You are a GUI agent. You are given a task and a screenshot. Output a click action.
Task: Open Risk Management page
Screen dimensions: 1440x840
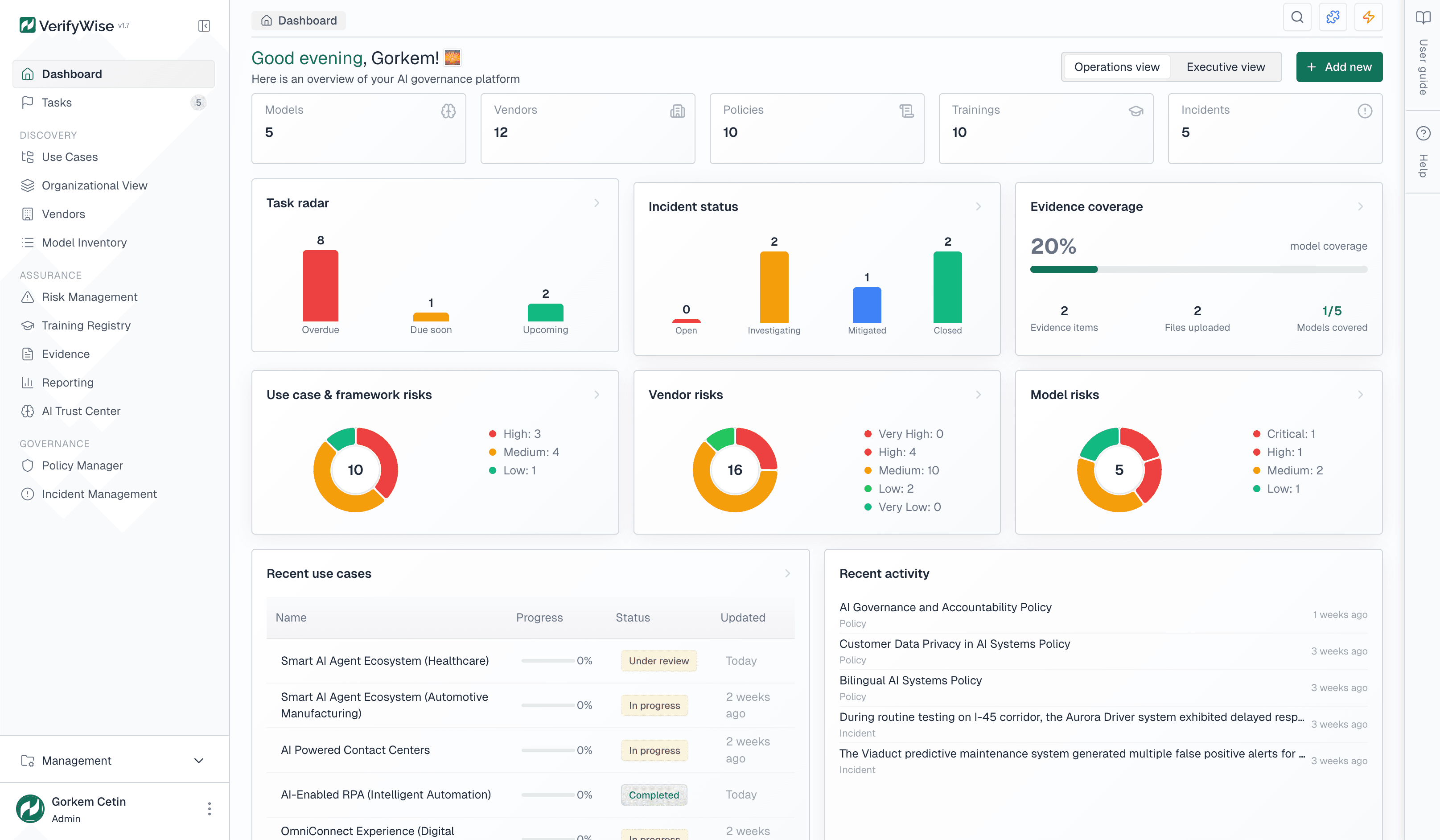(114, 296)
